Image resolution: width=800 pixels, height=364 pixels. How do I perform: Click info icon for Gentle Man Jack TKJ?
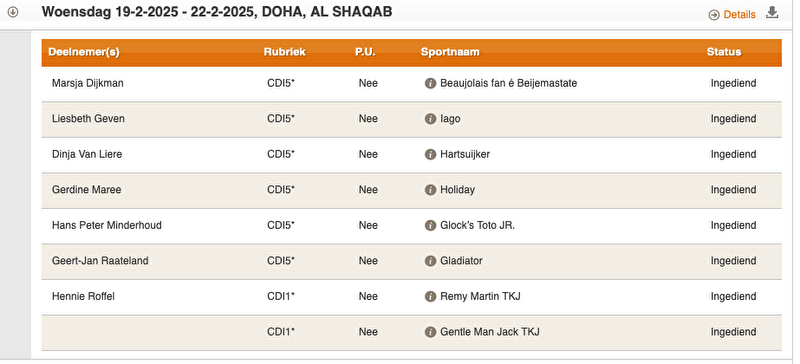431,332
